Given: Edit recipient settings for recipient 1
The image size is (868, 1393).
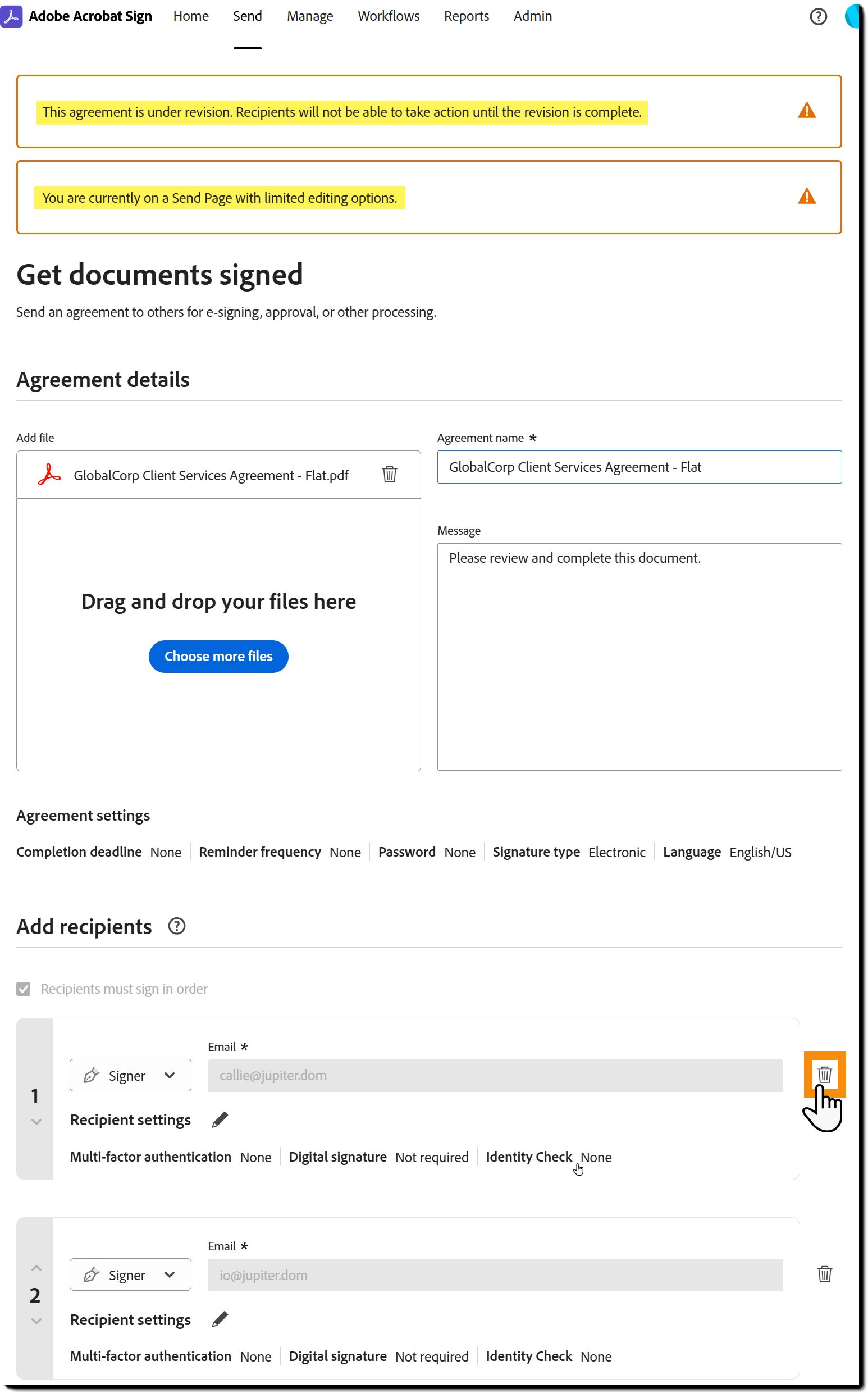Looking at the screenshot, I should (x=220, y=1119).
